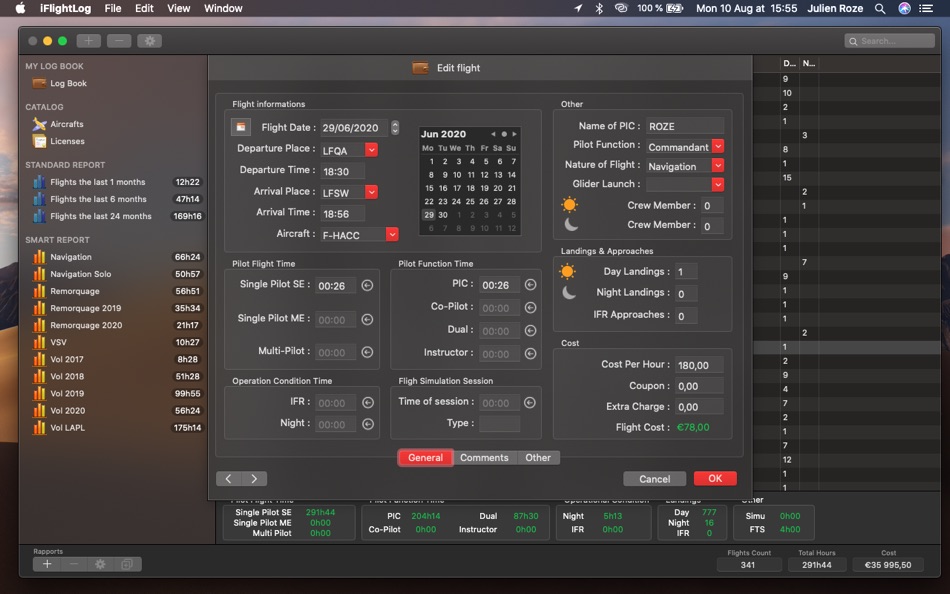Open the Glider Launch dropdown
Image resolution: width=950 pixels, height=594 pixels.
718,184
